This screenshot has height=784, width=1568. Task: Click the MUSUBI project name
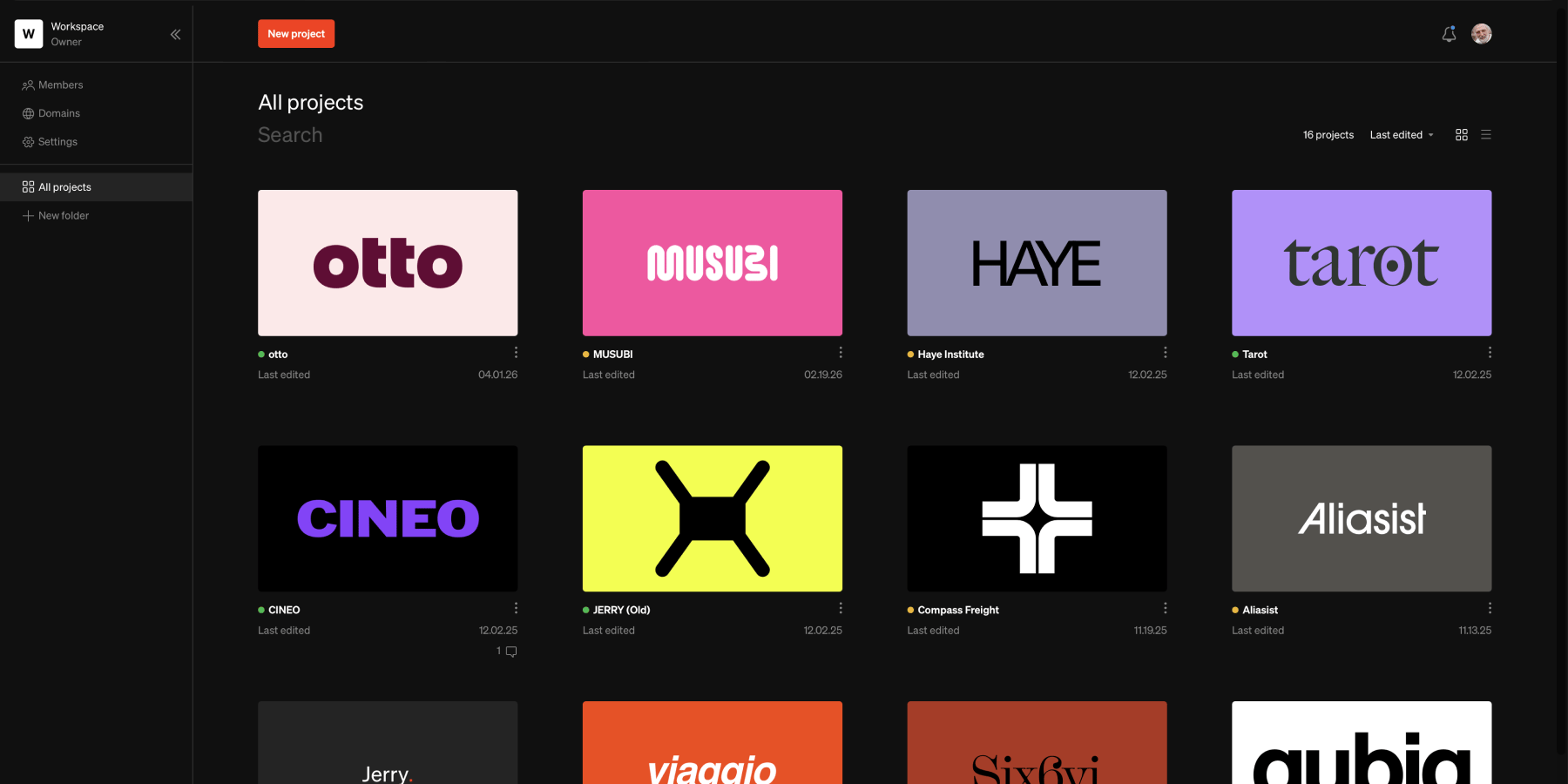[x=613, y=355]
